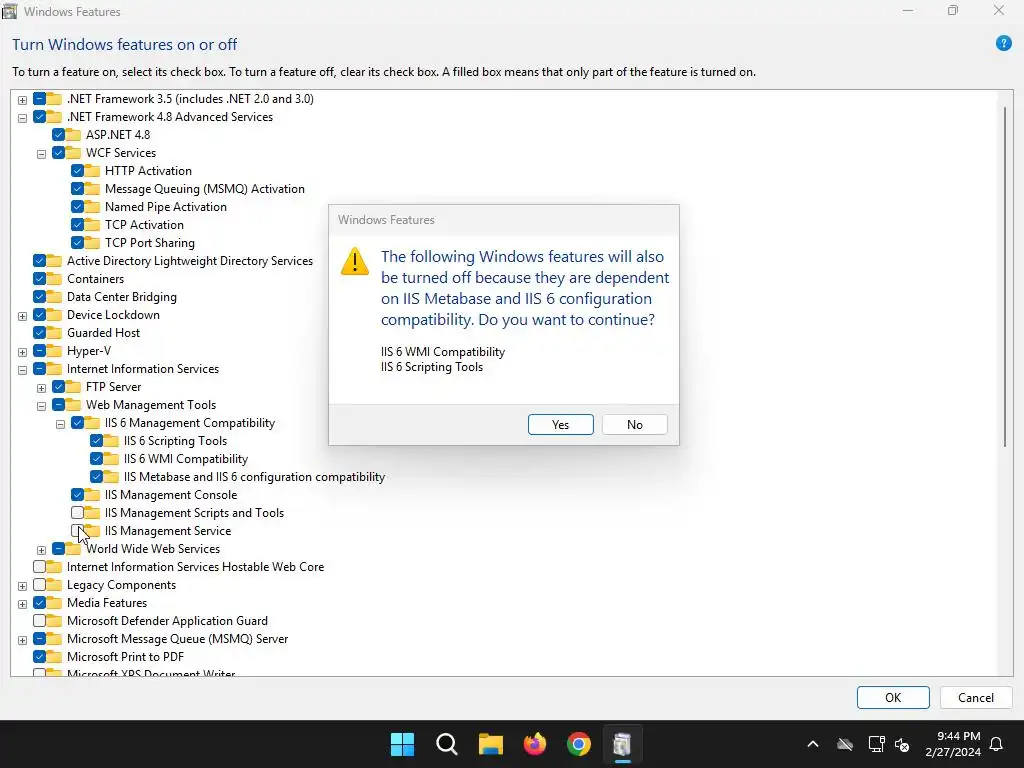Open Windows Start menu icon
1024x768 pixels.
coord(402,744)
